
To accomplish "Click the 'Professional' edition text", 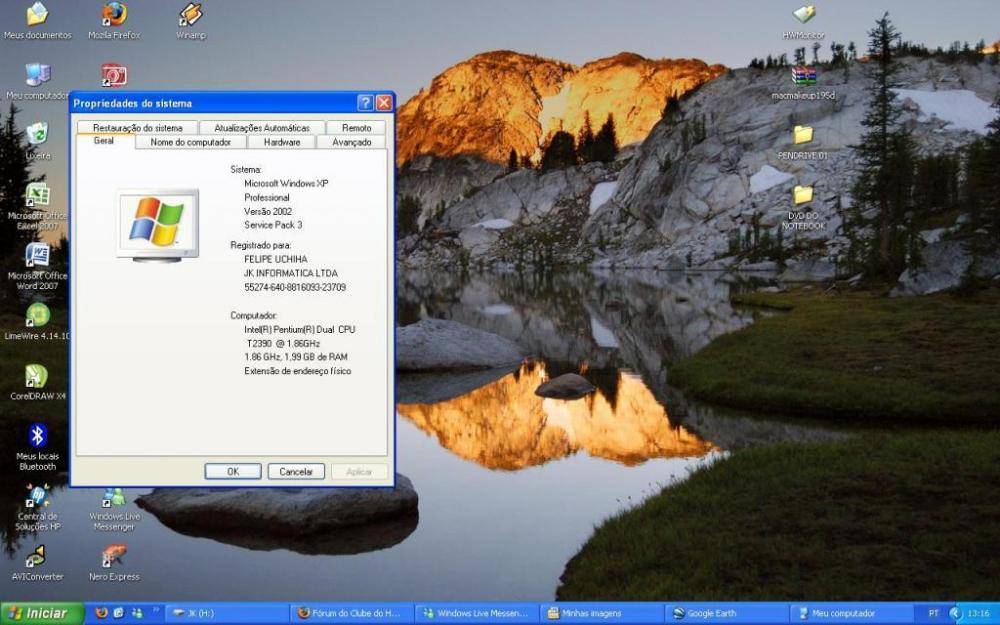I will click(x=267, y=198).
